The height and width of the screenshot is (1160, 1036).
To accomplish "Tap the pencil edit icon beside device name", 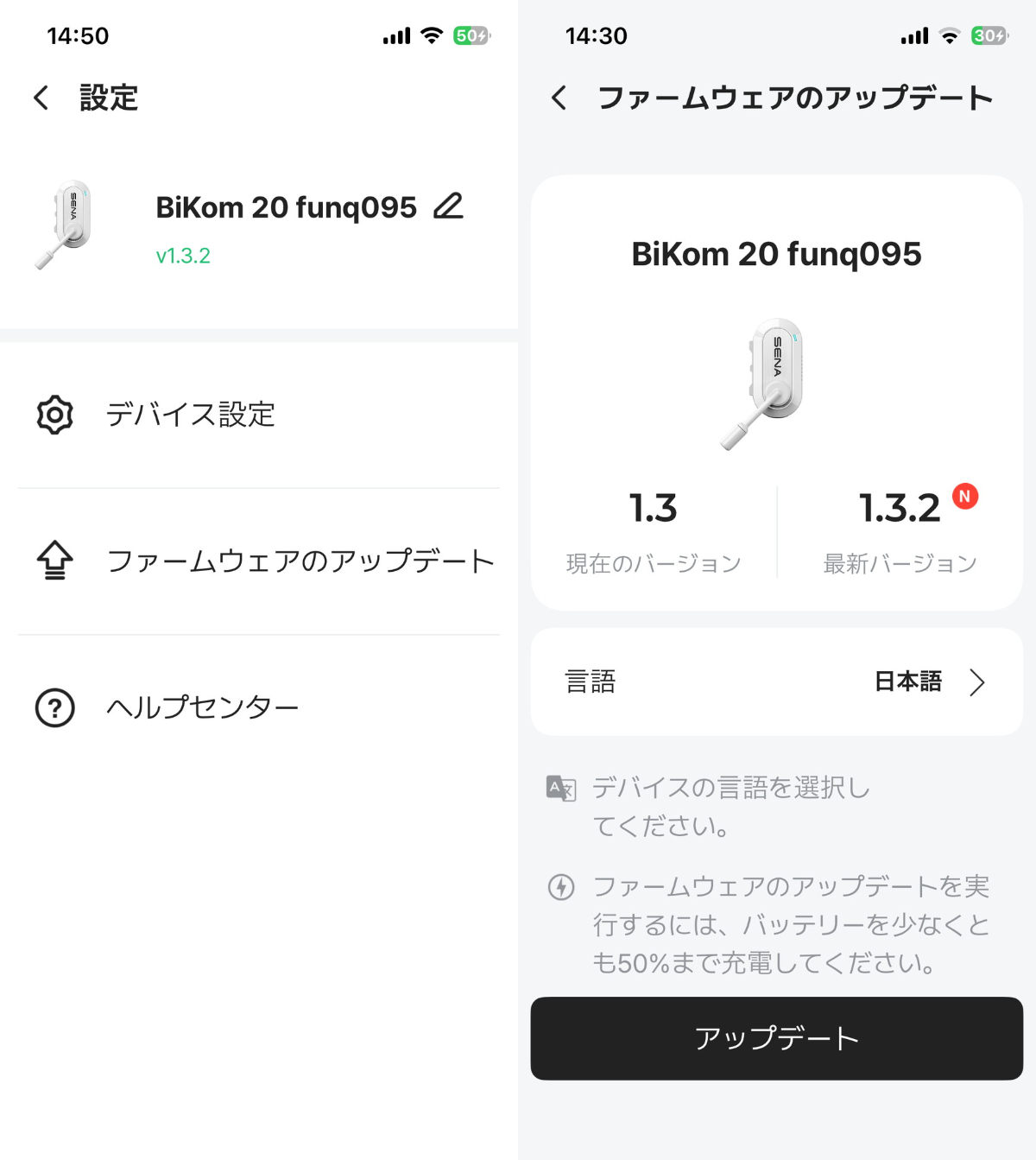I will (448, 206).
